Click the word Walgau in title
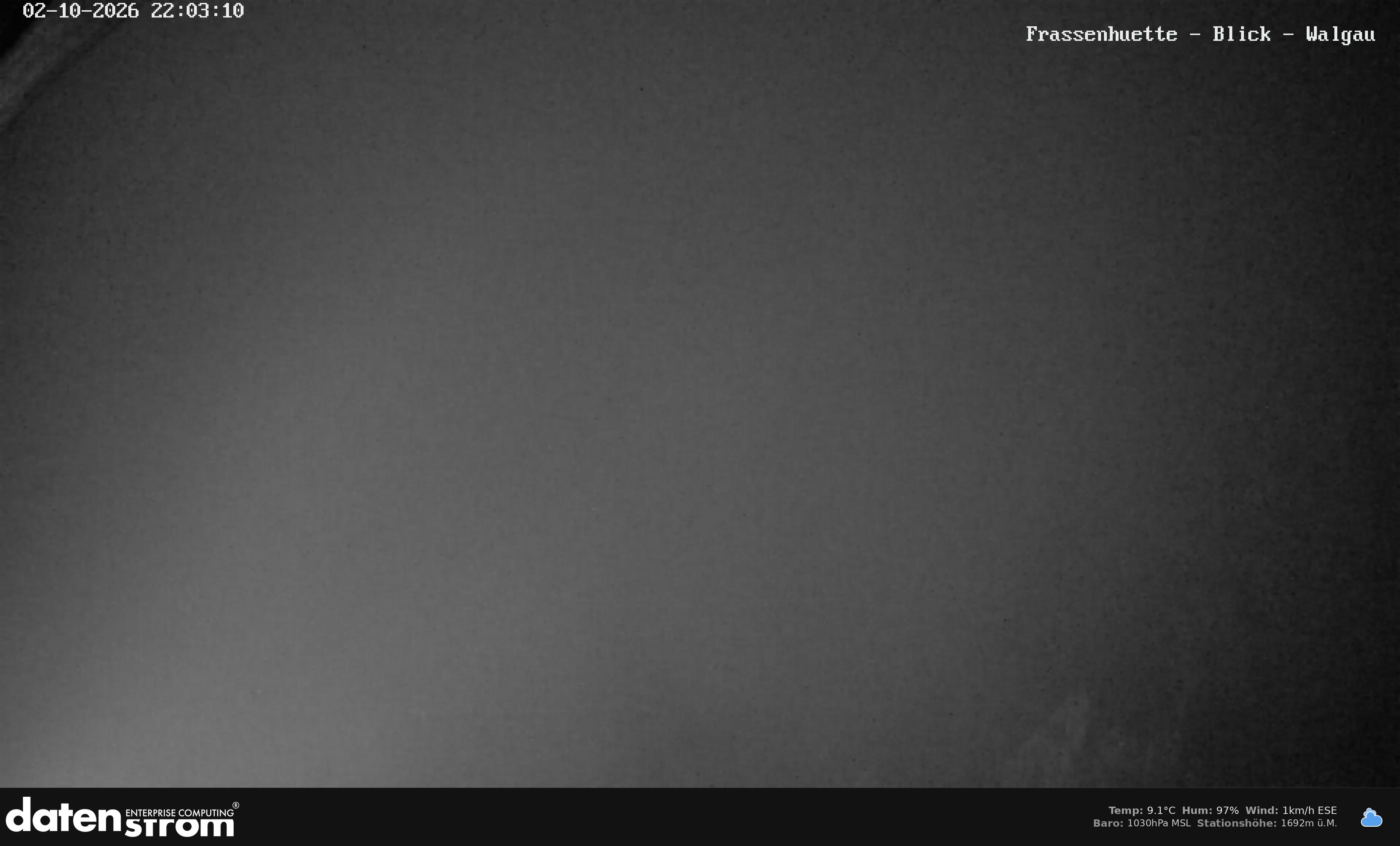 coord(1340,34)
